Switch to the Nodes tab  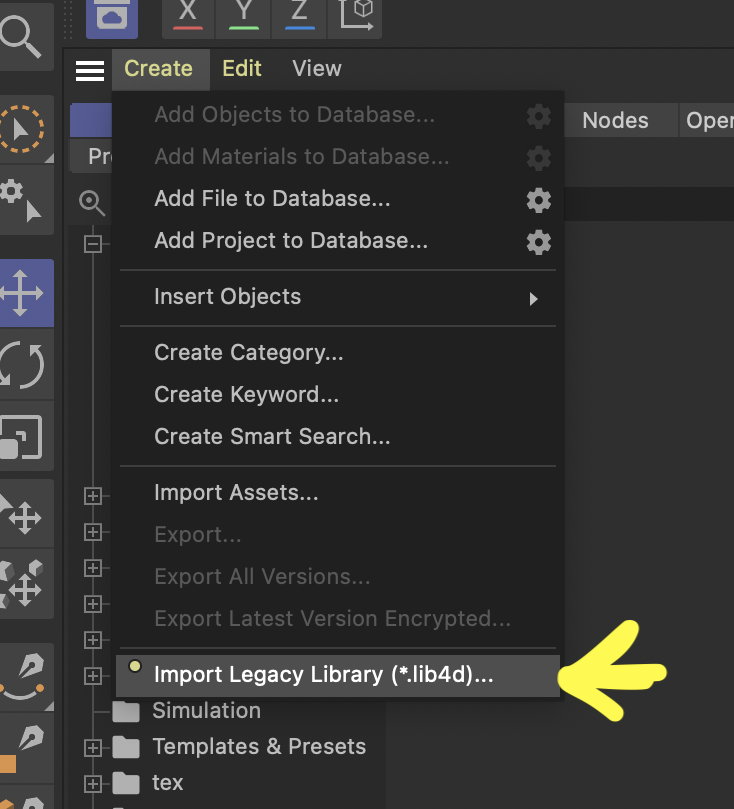pos(615,121)
